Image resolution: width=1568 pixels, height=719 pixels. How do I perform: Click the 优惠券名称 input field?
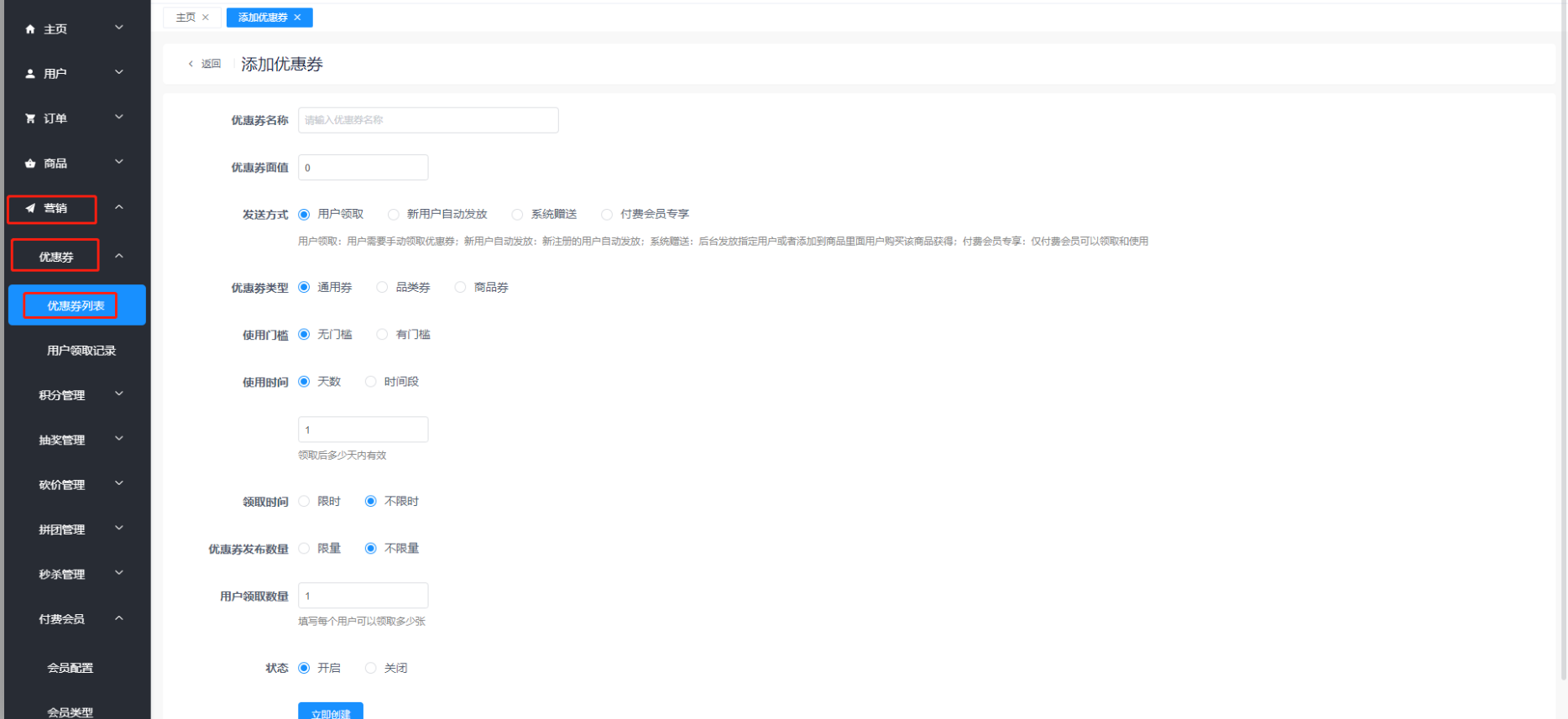tap(428, 120)
